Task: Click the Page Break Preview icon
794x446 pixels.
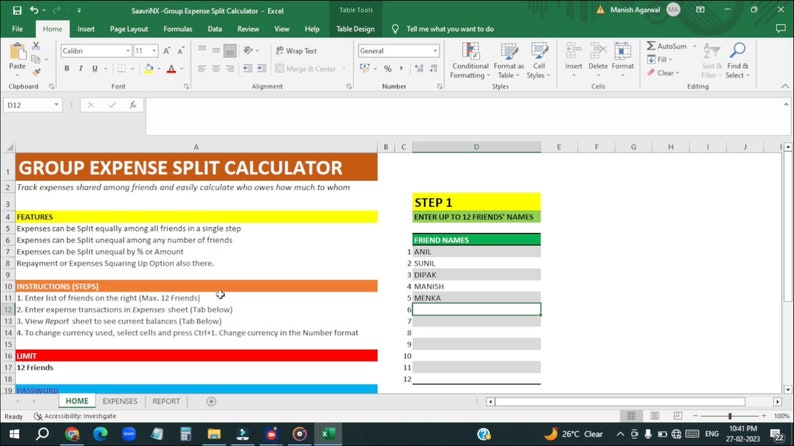Action: click(x=678, y=416)
